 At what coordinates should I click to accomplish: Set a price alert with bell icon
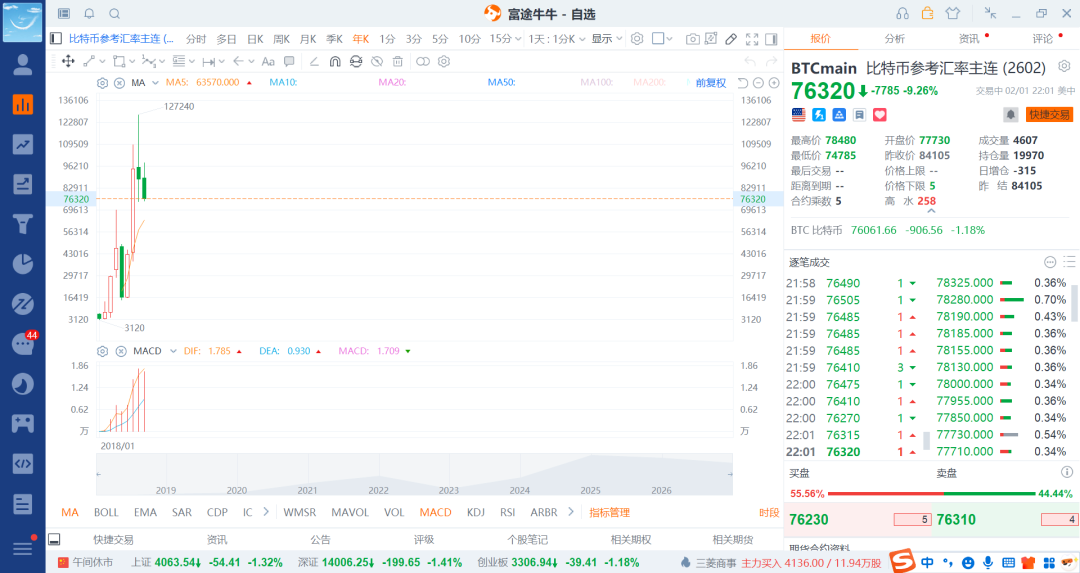[x=1010, y=114]
